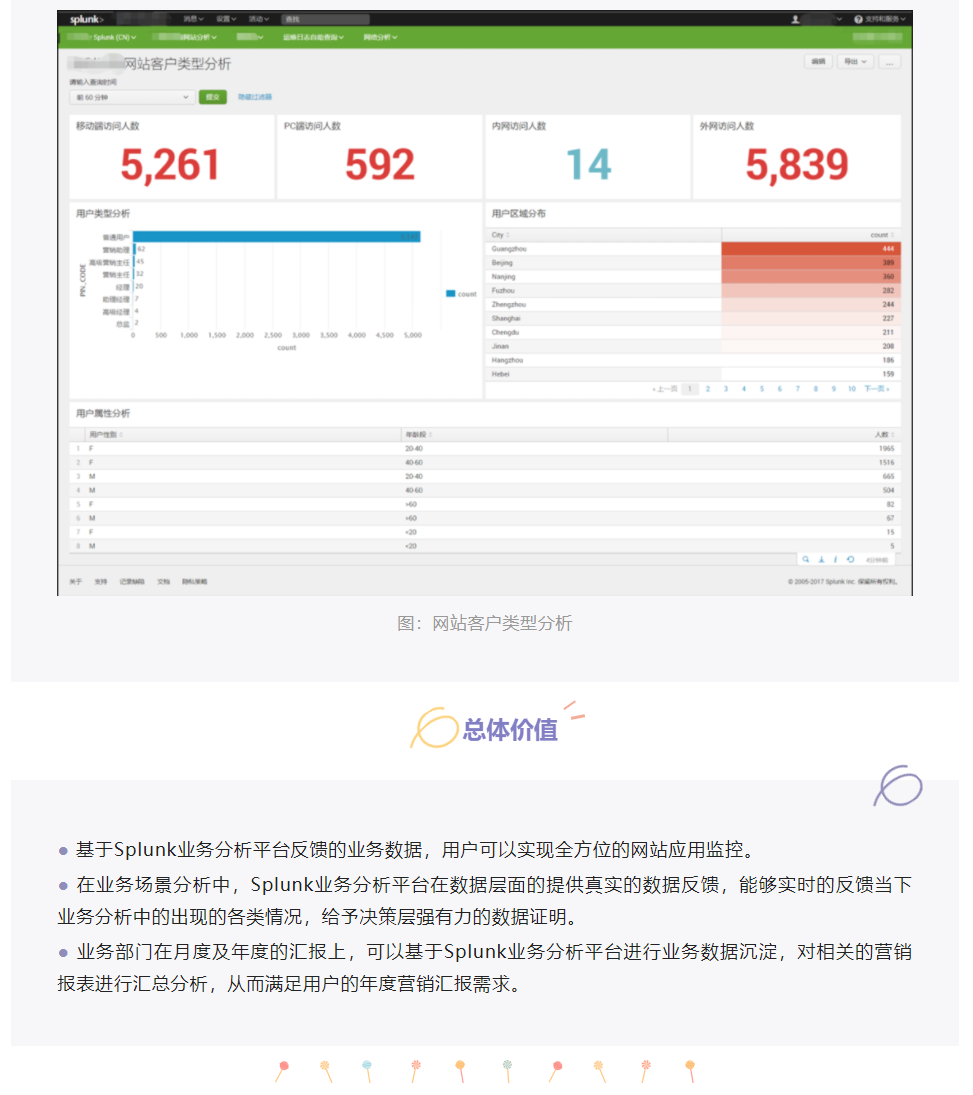This screenshot has width=973, height=1095.
Task: Click the 5,839 external visitors value
Action: click(796, 165)
